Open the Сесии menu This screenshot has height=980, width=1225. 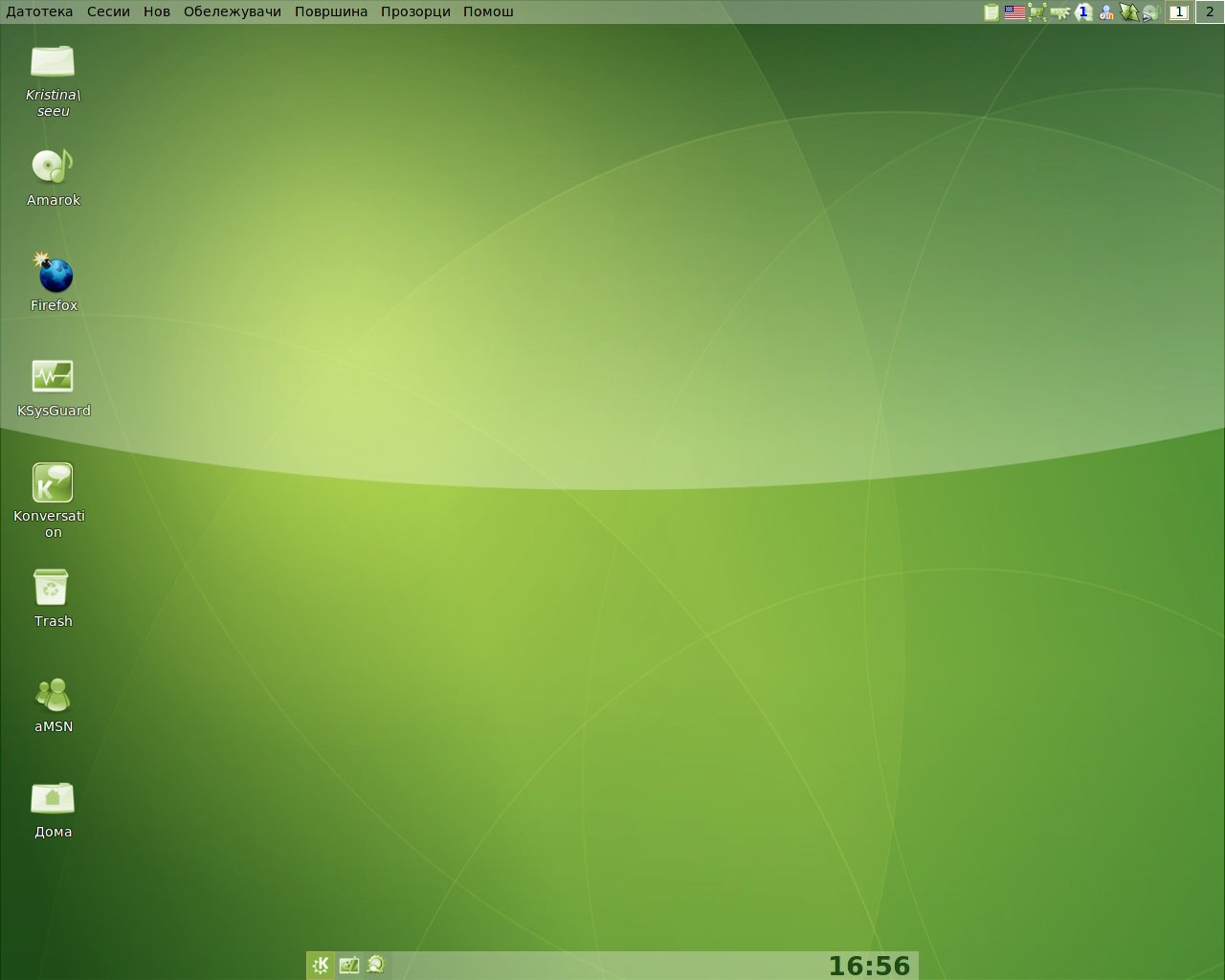tap(108, 11)
